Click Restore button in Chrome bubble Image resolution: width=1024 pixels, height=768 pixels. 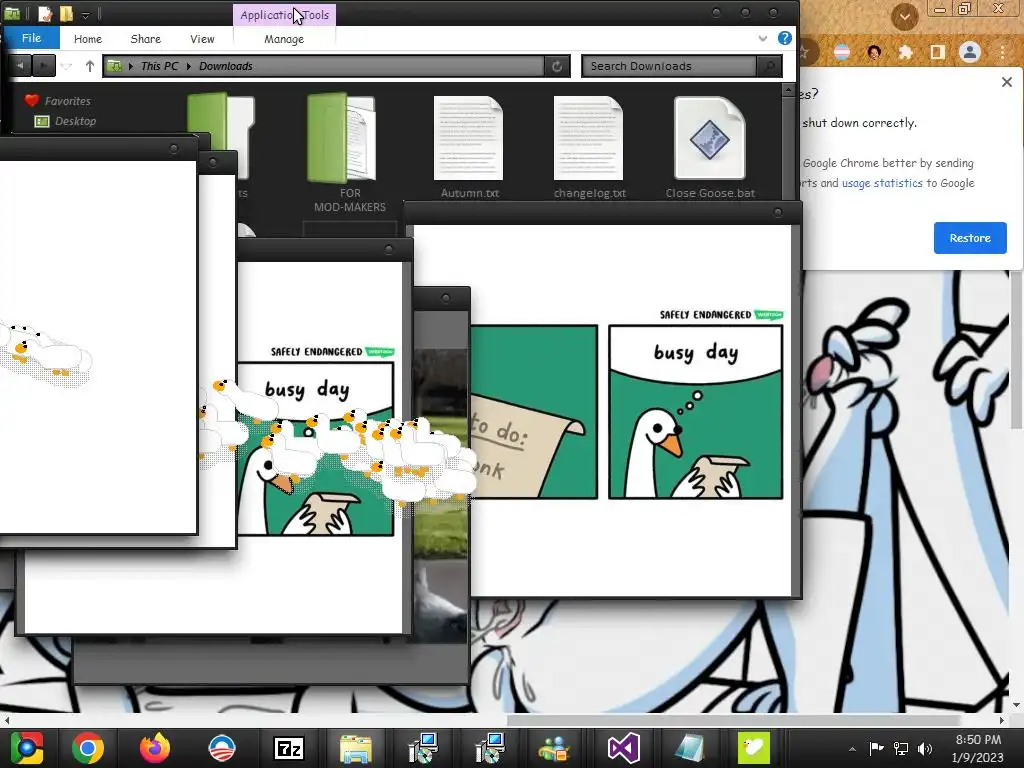(x=970, y=238)
